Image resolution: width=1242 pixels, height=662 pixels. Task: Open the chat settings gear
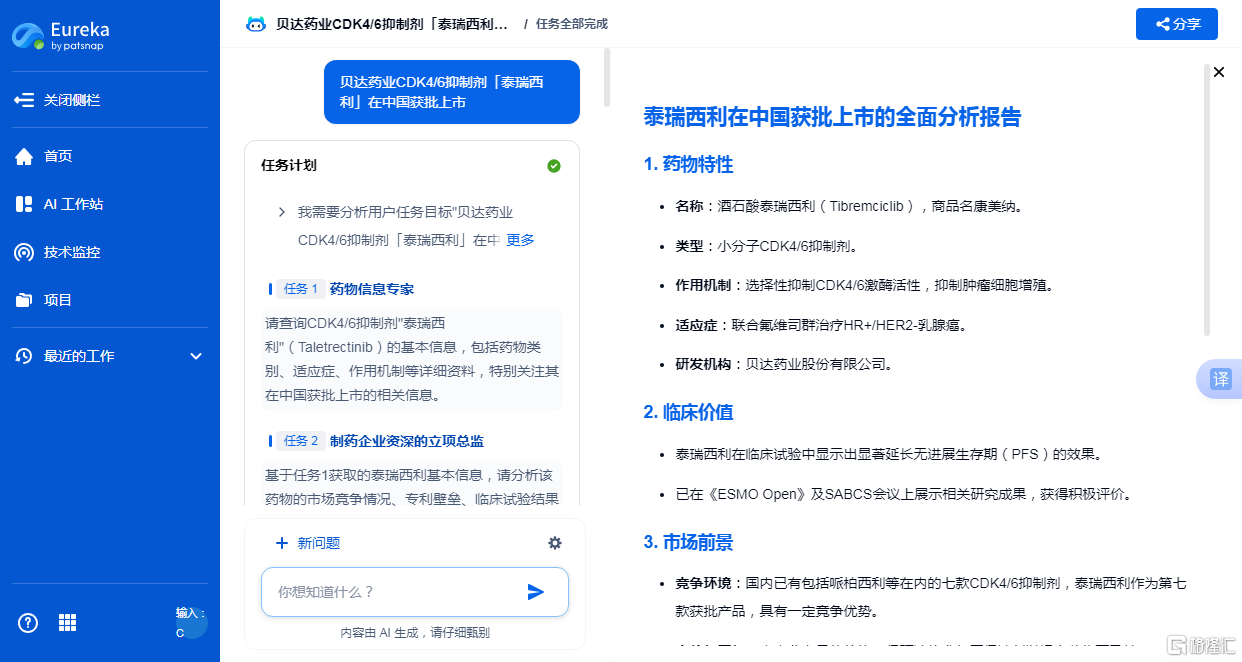[555, 543]
